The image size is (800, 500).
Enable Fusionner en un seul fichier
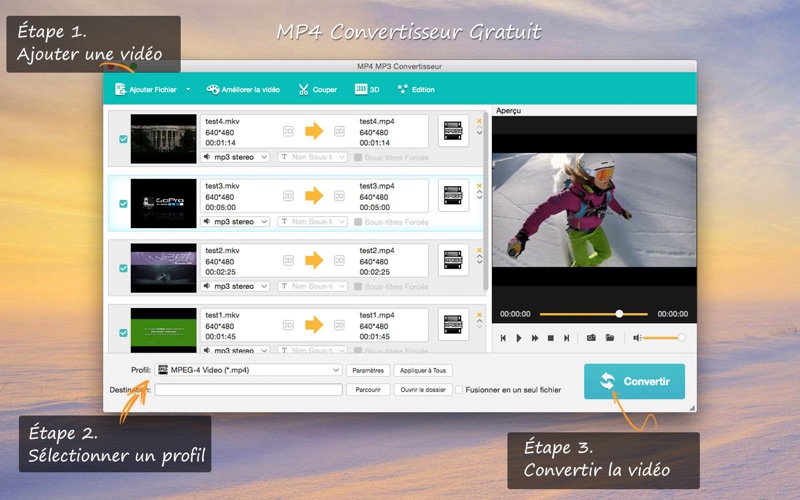click(459, 390)
